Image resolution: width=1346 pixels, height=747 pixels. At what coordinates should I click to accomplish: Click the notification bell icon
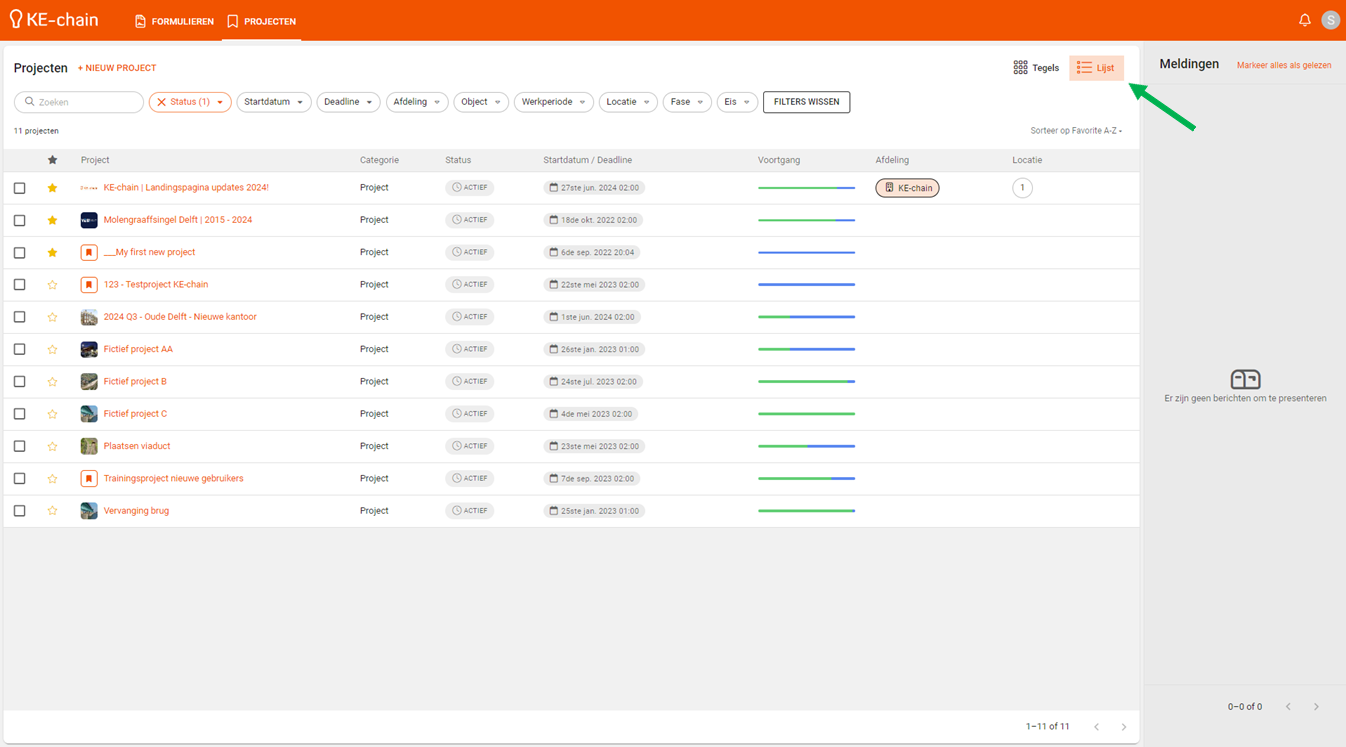[1304, 20]
